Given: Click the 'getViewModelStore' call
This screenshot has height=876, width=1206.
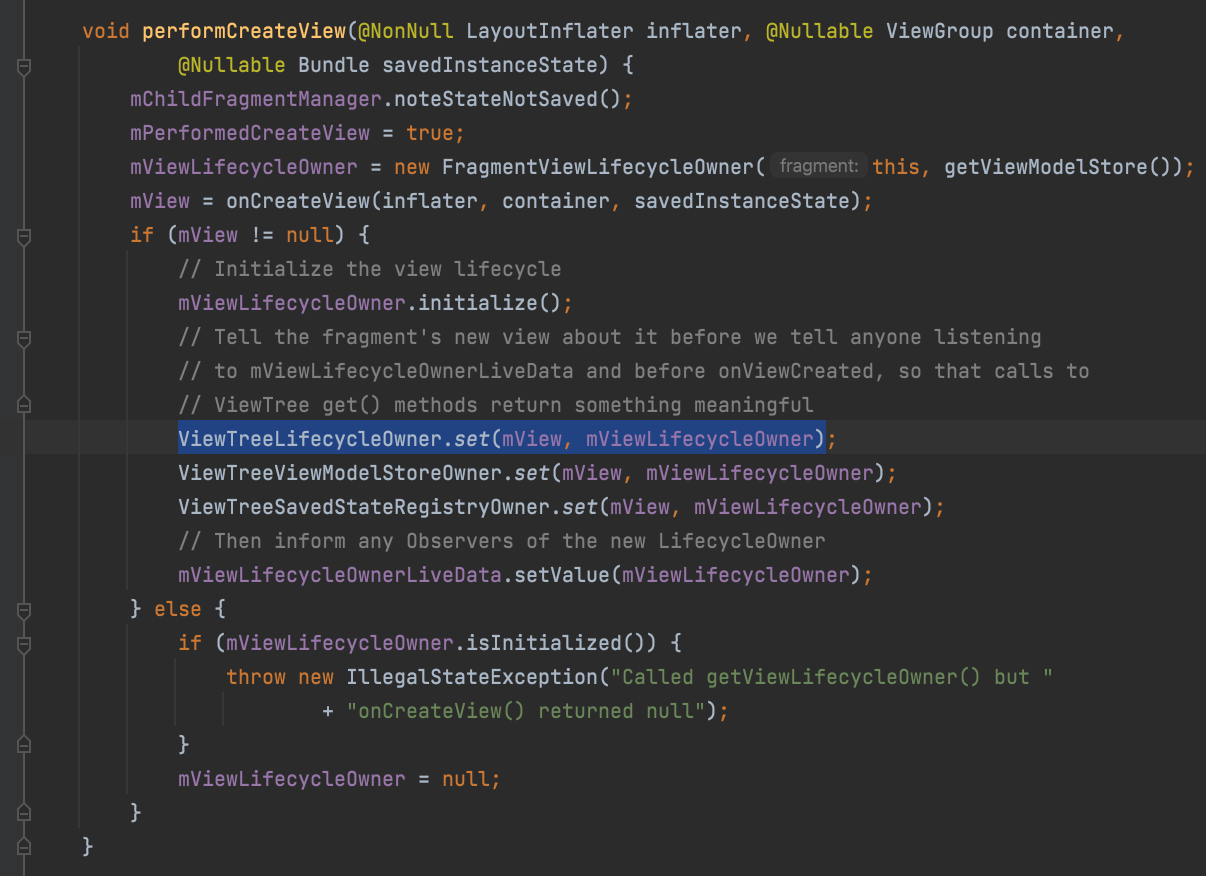Looking at the screenshot, I should pos(1046,167).
